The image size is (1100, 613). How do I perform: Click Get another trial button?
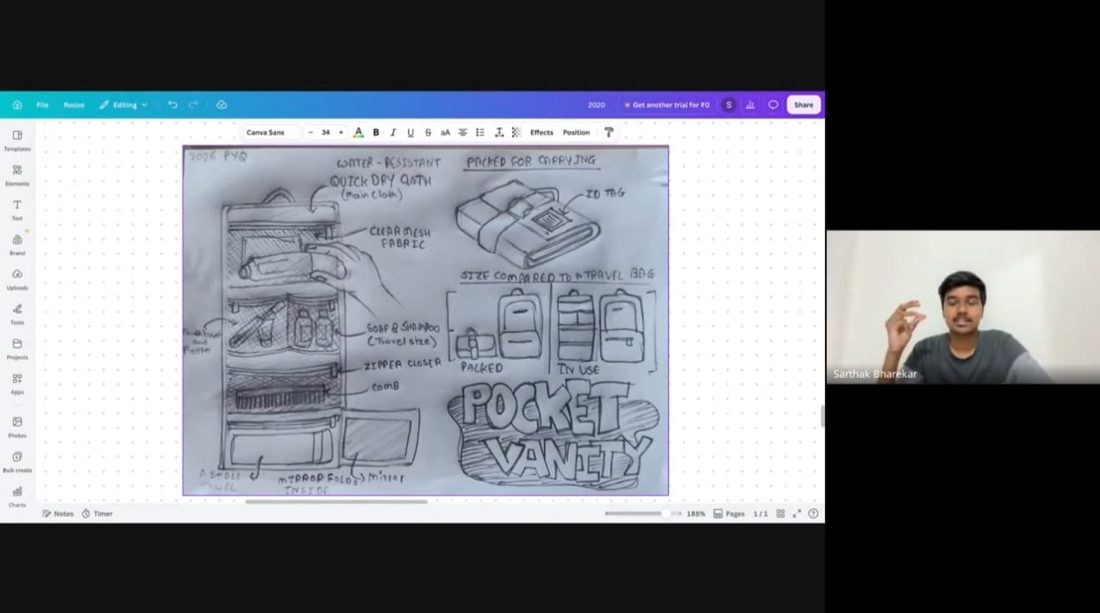(667, 105)
